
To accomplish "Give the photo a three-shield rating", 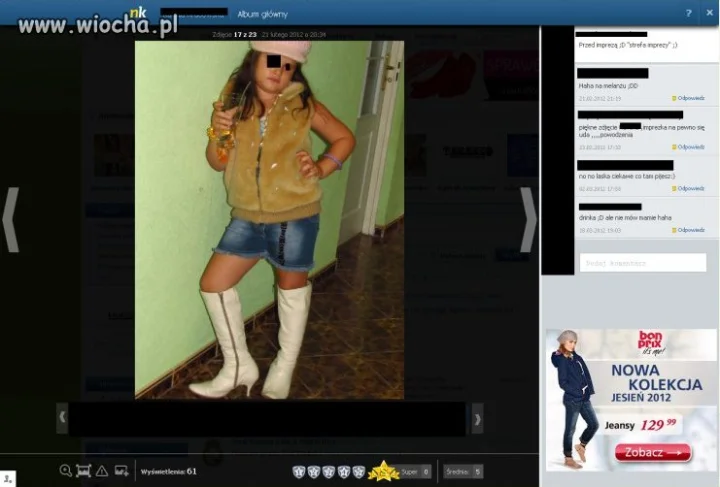I will (329, 471).
